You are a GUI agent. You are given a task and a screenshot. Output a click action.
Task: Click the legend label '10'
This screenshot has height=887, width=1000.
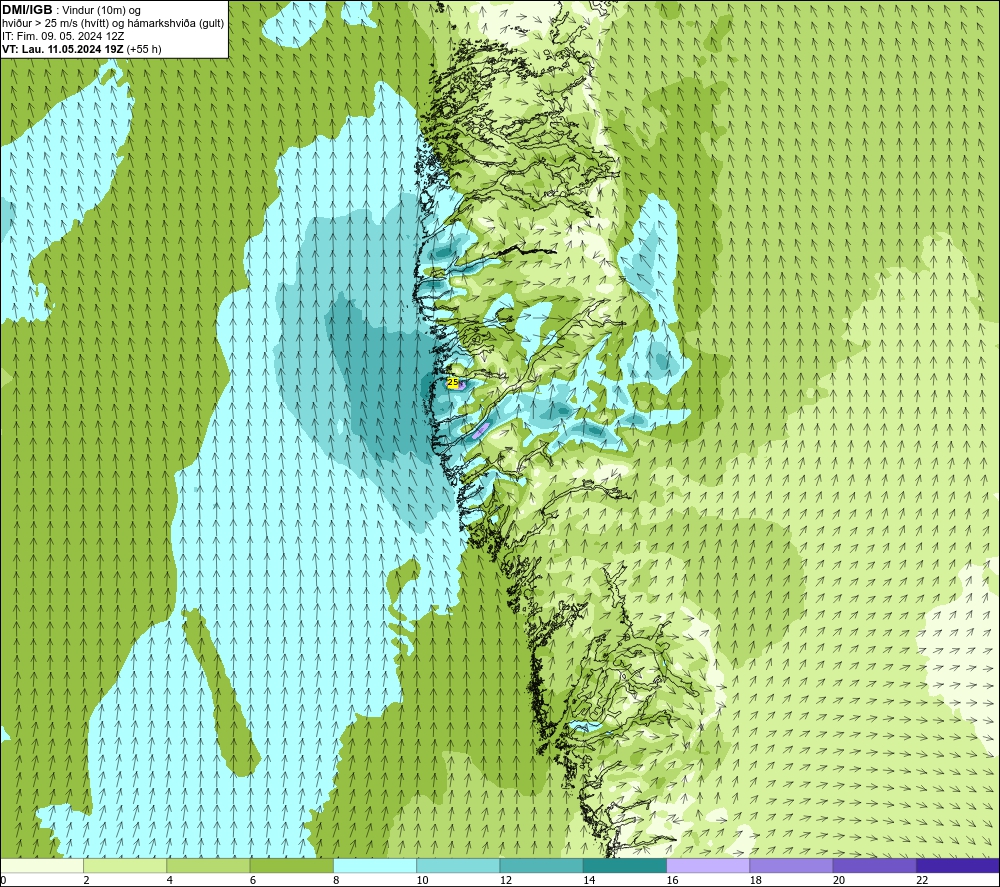(422, 880)
